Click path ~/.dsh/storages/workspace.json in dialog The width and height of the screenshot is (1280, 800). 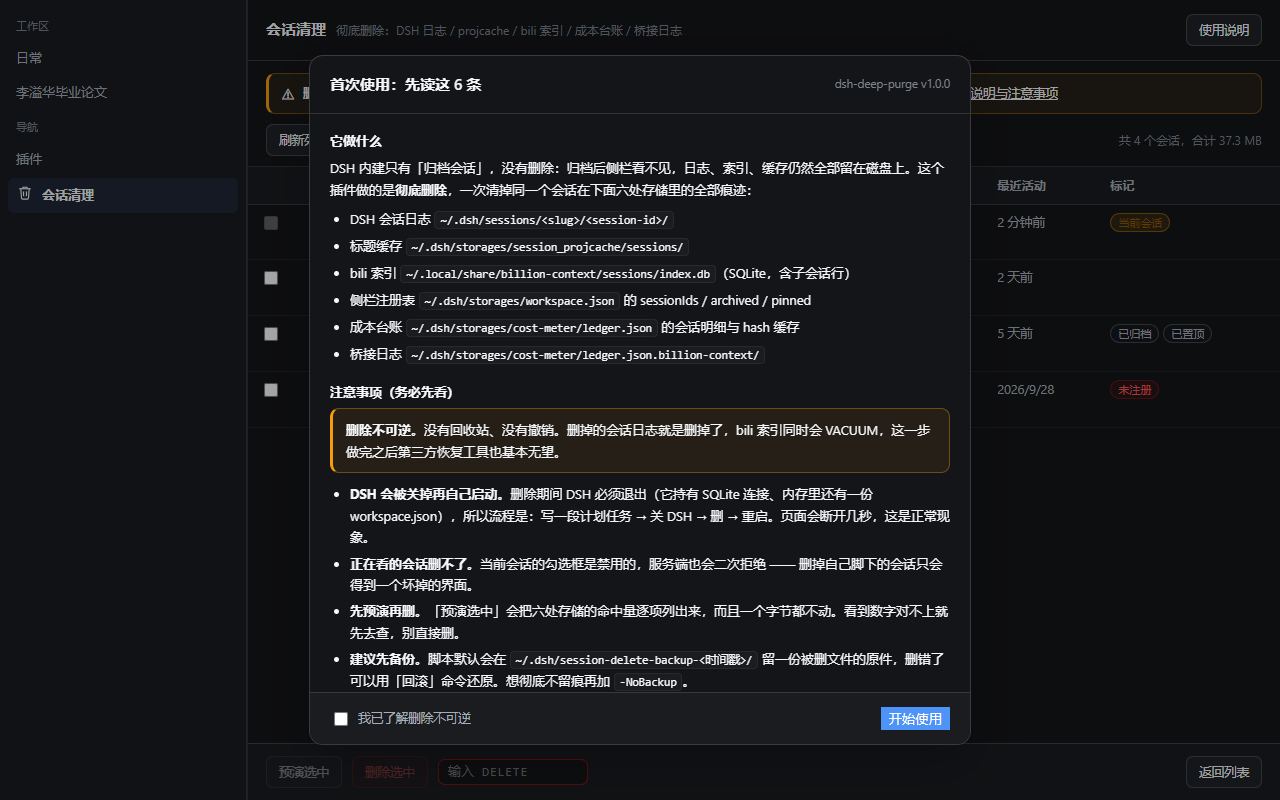pyautogui.click(x=519, y=301)
